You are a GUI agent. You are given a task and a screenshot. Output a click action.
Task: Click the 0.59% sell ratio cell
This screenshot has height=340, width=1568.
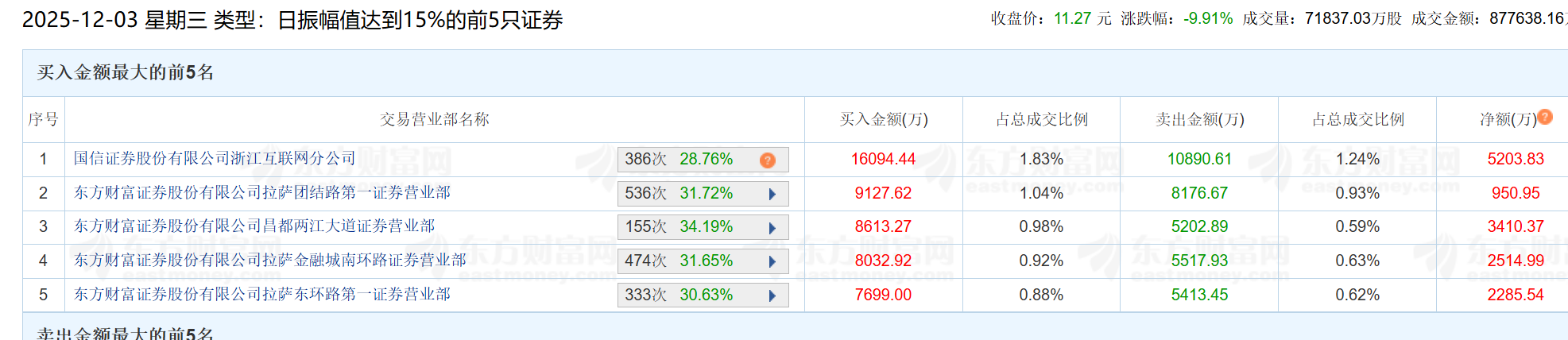1358,226
